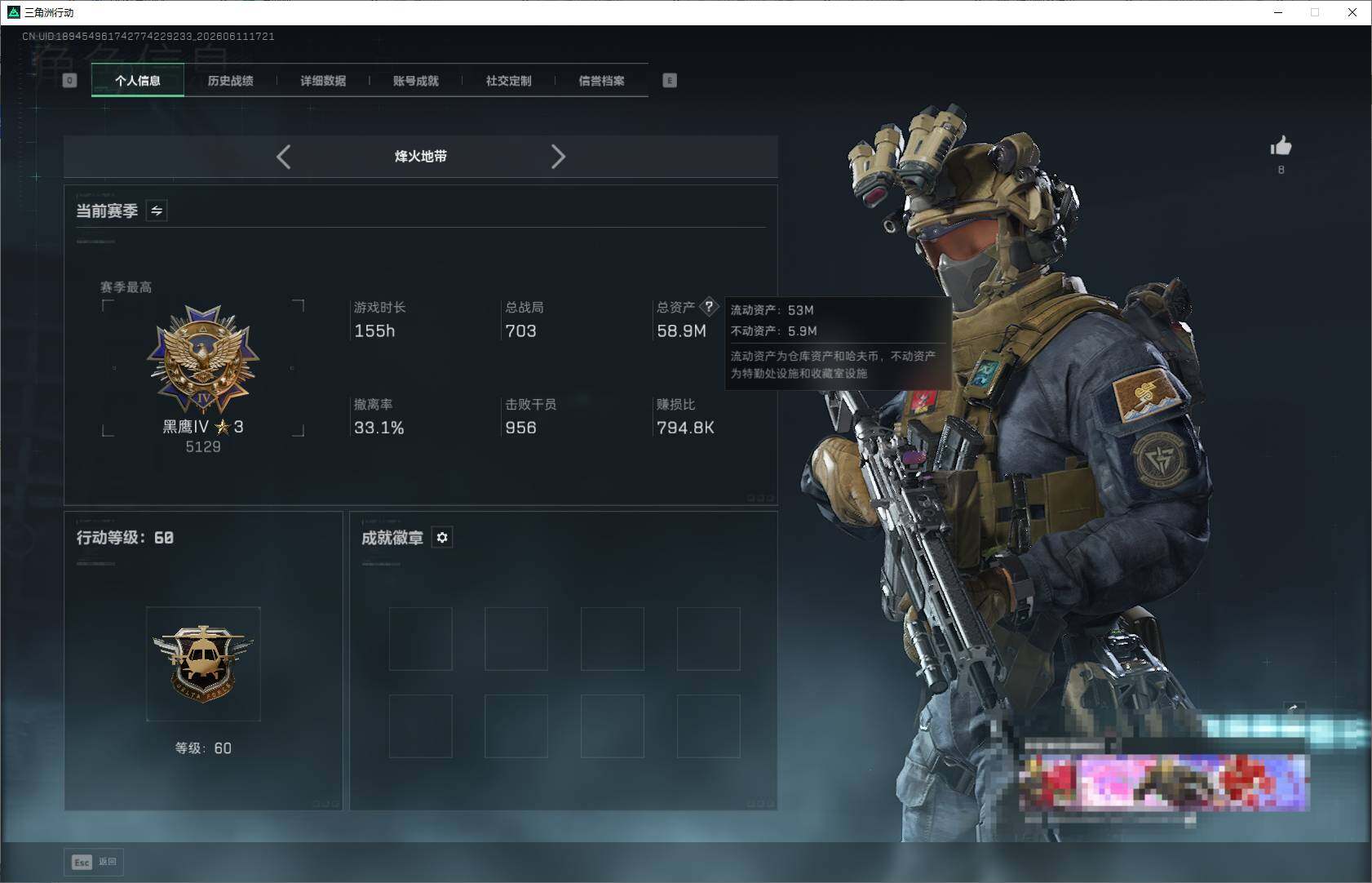Click the level 60 helicopter badge
1372x883 pixels.
(203, 663)
